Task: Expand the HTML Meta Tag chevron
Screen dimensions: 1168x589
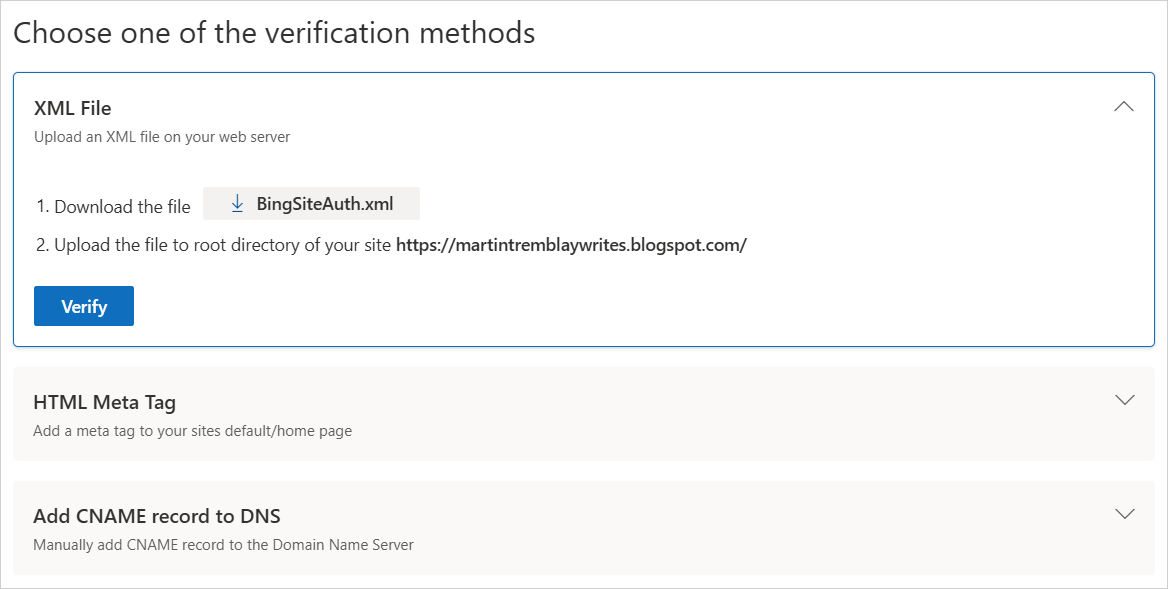Action: tap(1124, 400)
